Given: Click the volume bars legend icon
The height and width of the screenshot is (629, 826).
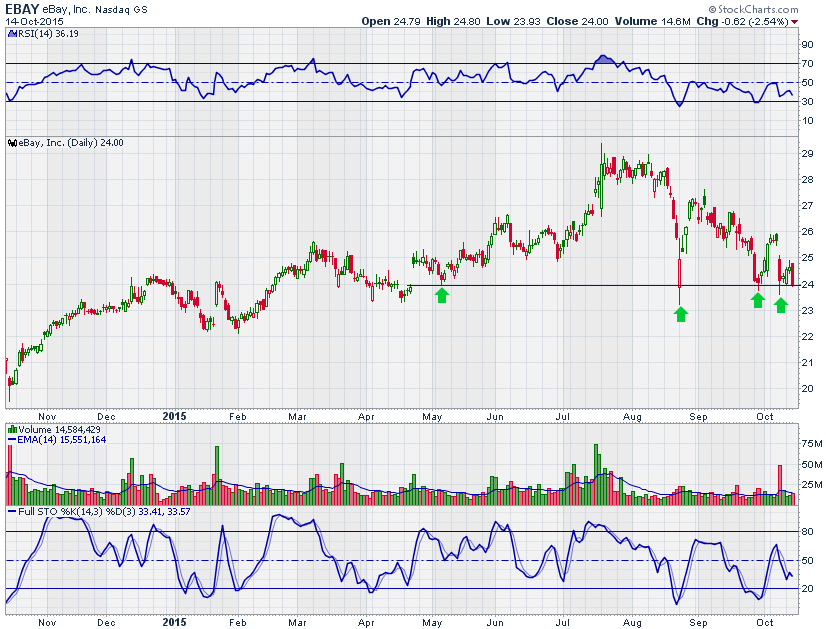Looking at the screenshot, I should point(13,429).
